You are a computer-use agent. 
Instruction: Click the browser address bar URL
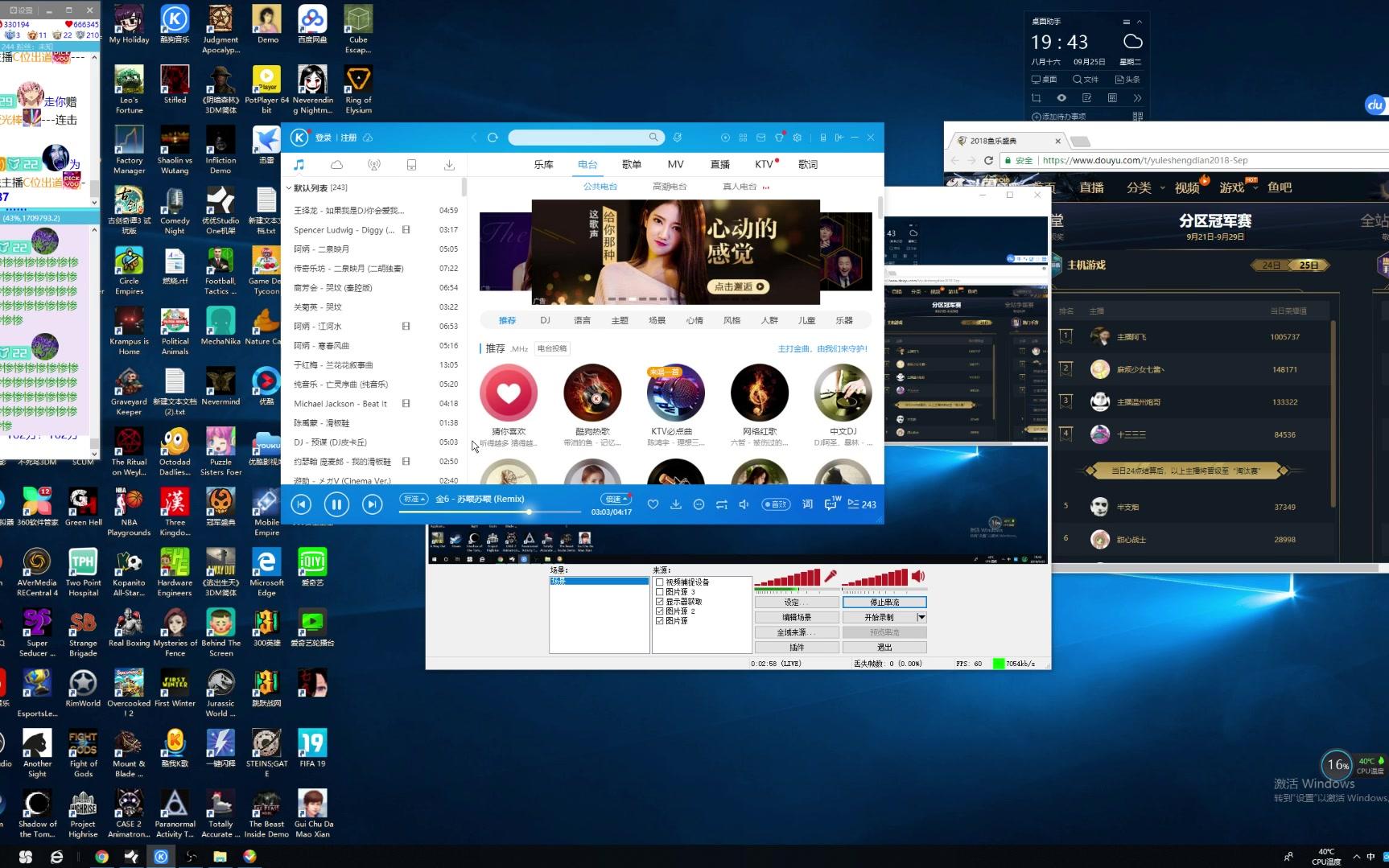tap(1145, 160)
